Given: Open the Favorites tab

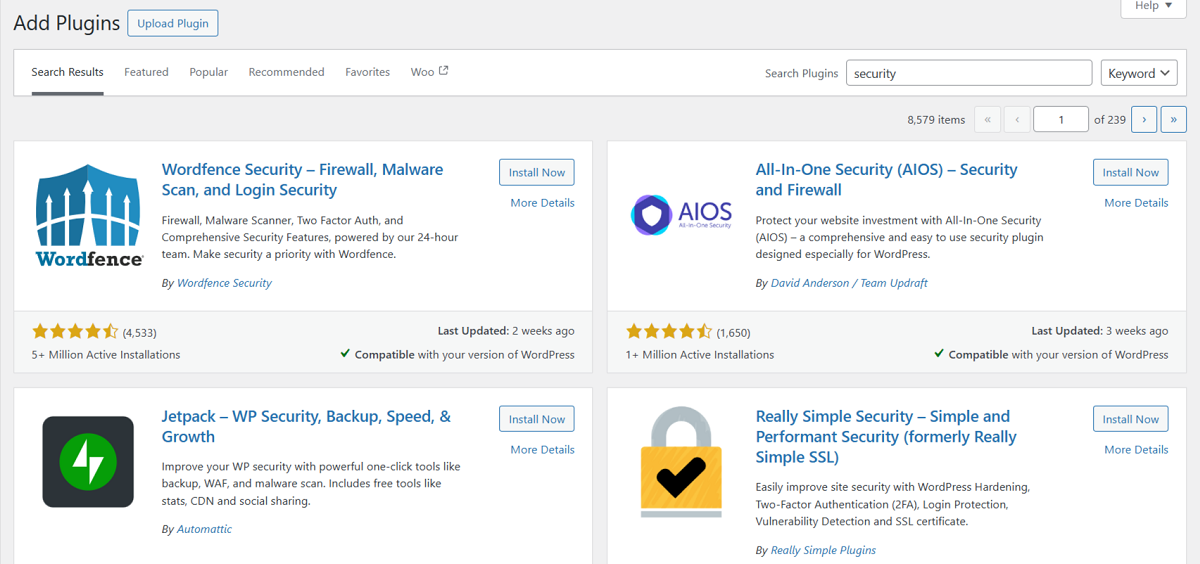Looking at the screenshot, I should pos(367,72).
